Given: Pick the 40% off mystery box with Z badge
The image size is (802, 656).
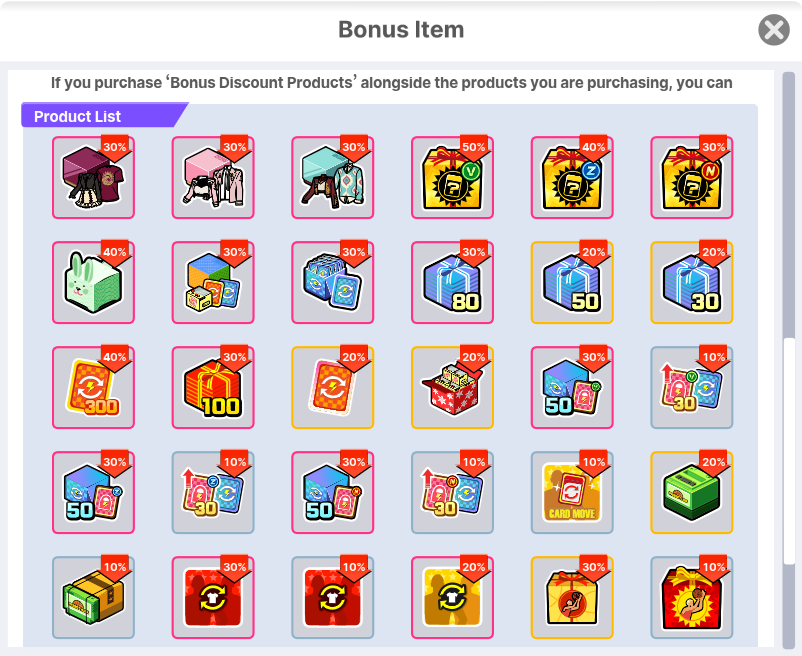Looking at the screenshot, I should [x=572, y=177].
